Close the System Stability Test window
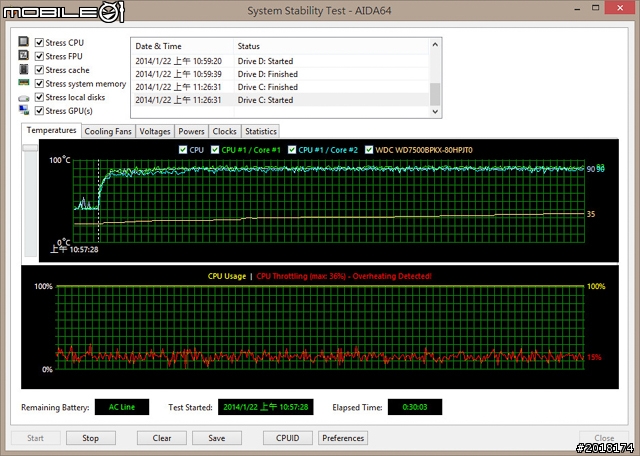Image resolution: width=640 pixels, height=456 pixels. tap(620, 8)
